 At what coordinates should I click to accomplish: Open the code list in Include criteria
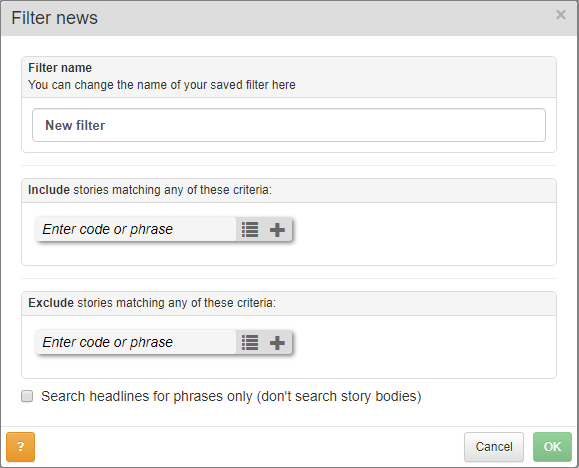[250, 229]
